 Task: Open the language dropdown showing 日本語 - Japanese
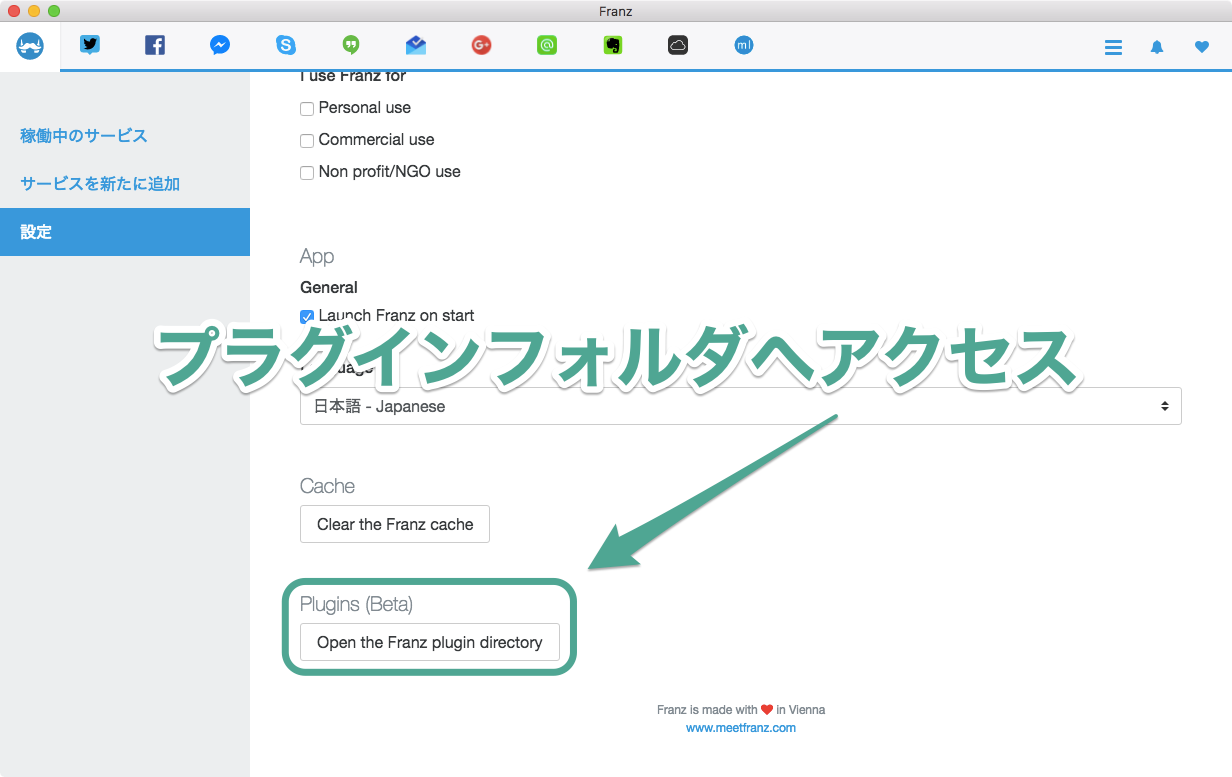tap(741, 406)
